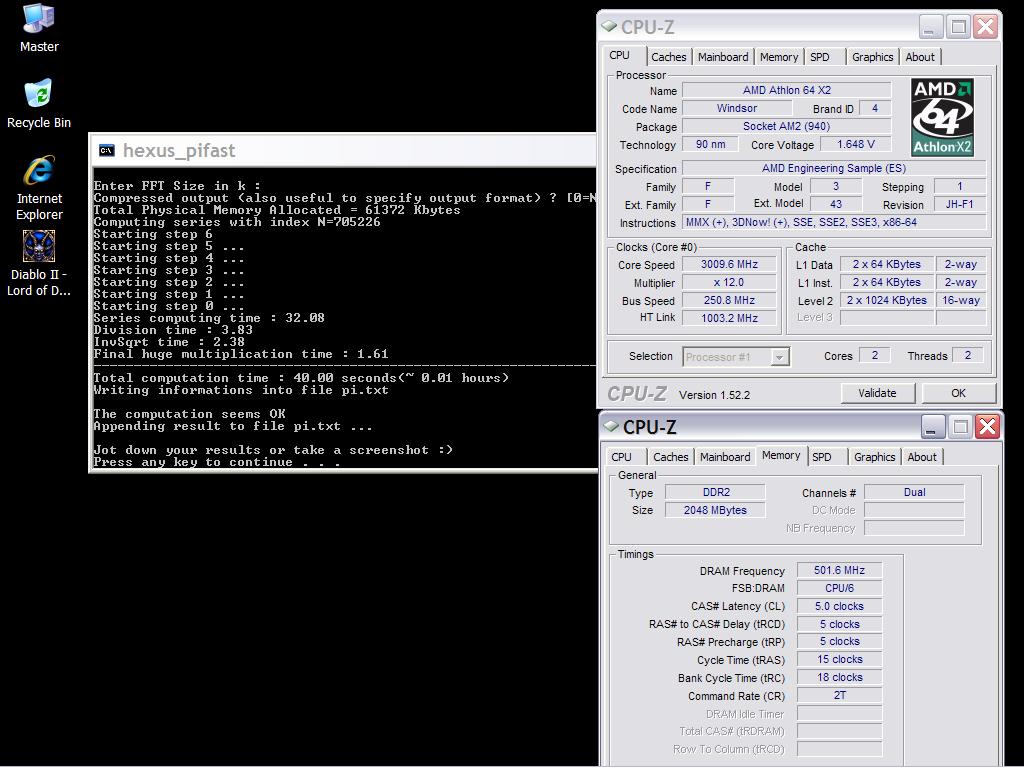Screen dimensions: 1024x768
Task: Close the lower CPU-Z window
Action: [x=987, y=426]
